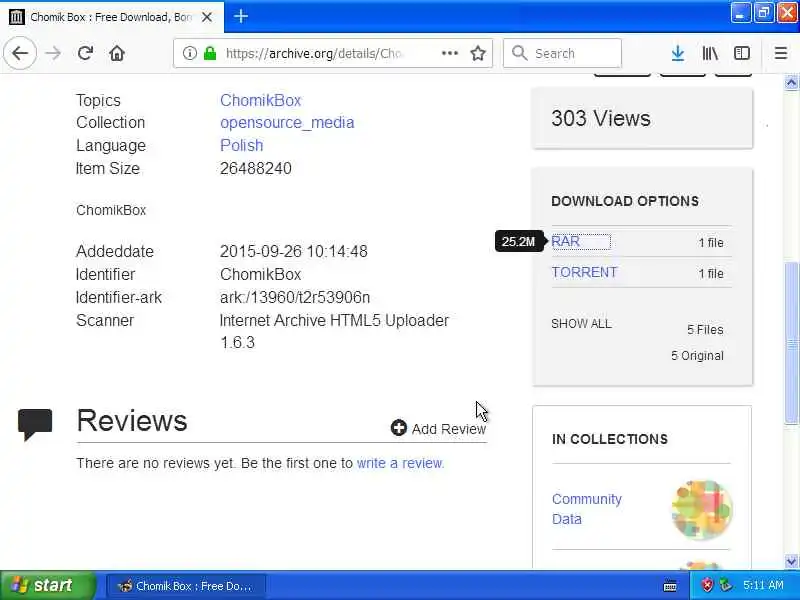Select the item size value 26488240
This screenshot has height=600, width=800.
coord(256,168)
